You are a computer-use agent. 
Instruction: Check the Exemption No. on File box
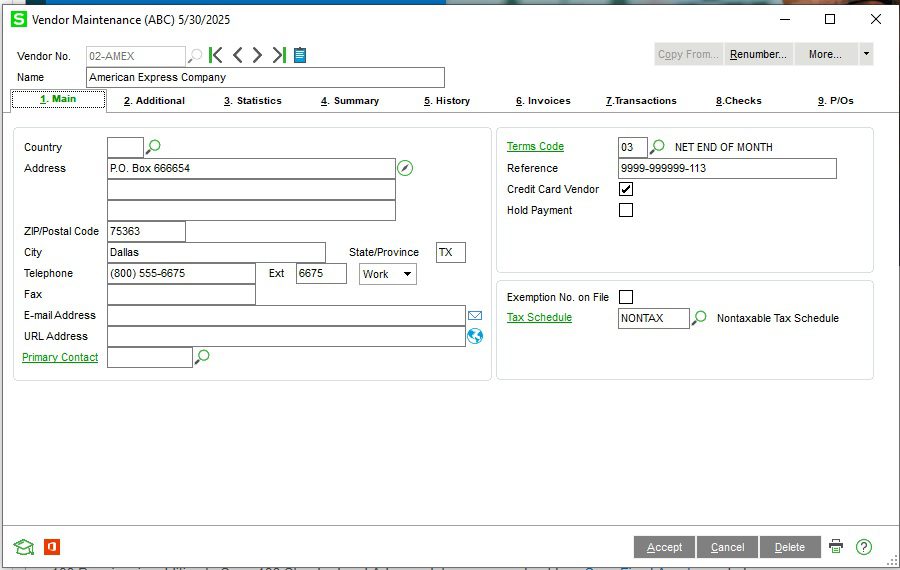coord(626,297)
